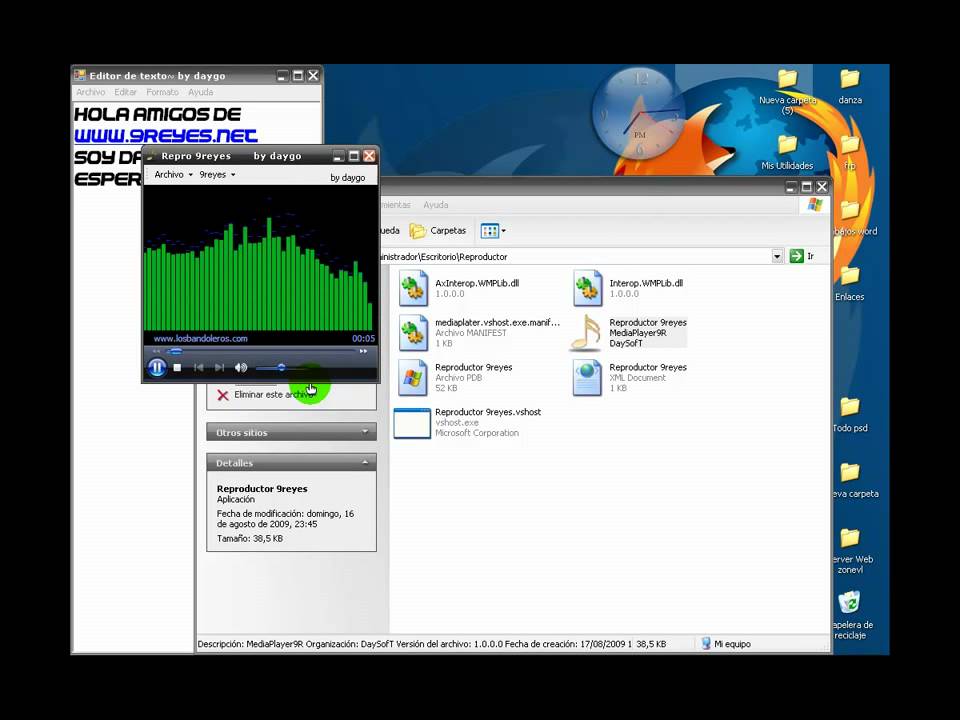Image resolution: width=960 pixels, height=720 pixels.
Task: Open the 9reyes dropdown menu in player
Action: pyautogui.click(x=217, y=174)
